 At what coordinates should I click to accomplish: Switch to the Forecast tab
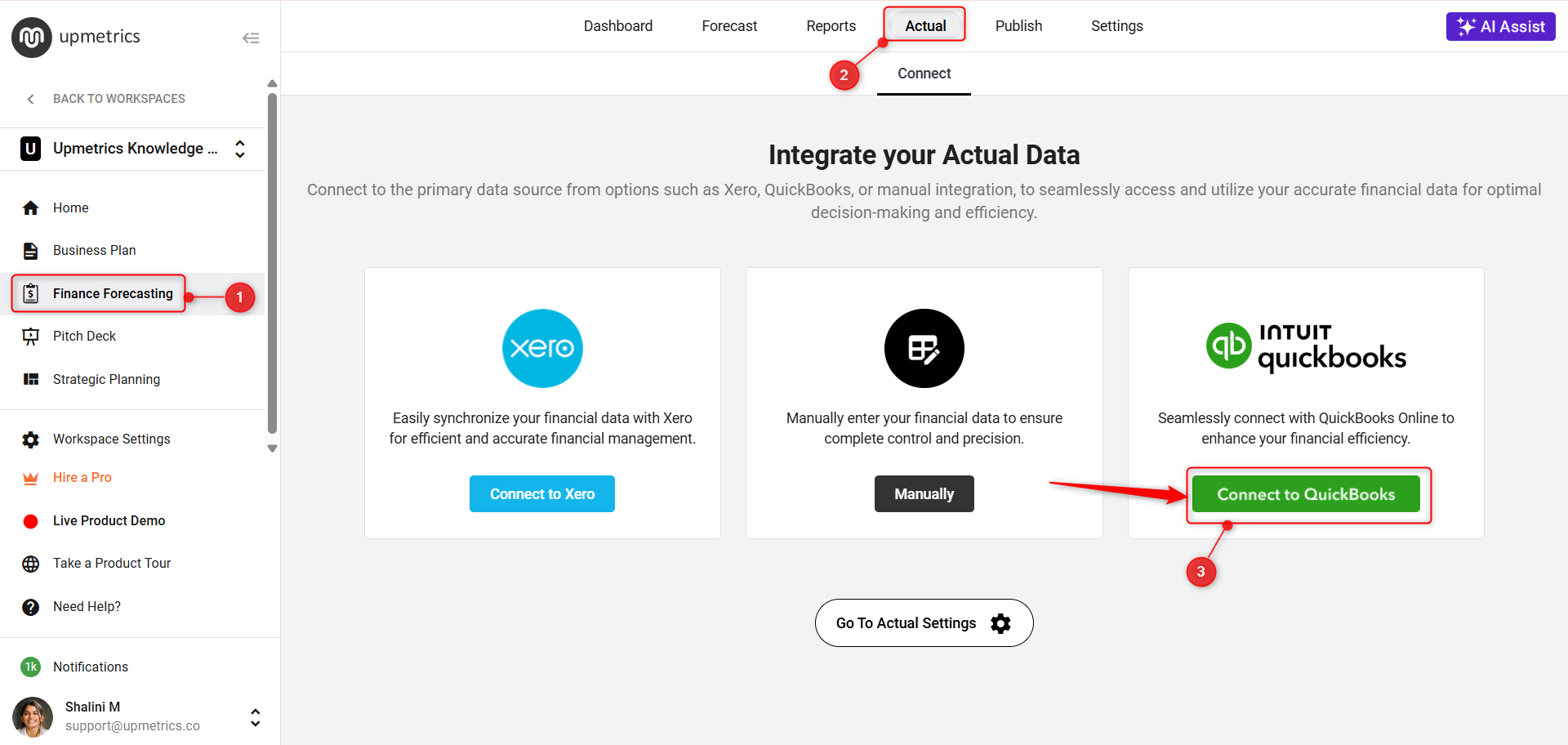729,26
